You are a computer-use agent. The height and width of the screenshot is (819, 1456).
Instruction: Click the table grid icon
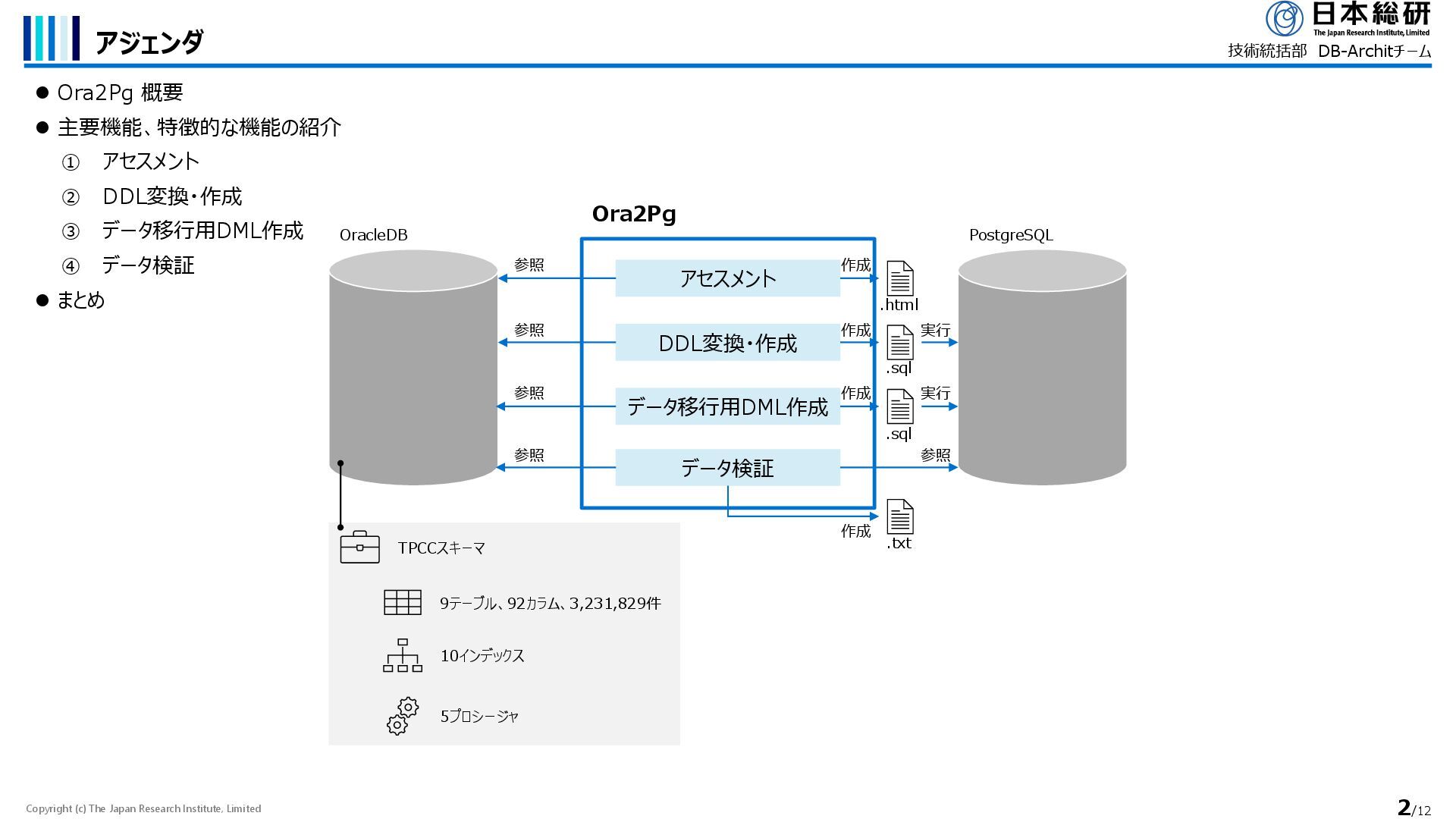402,602
